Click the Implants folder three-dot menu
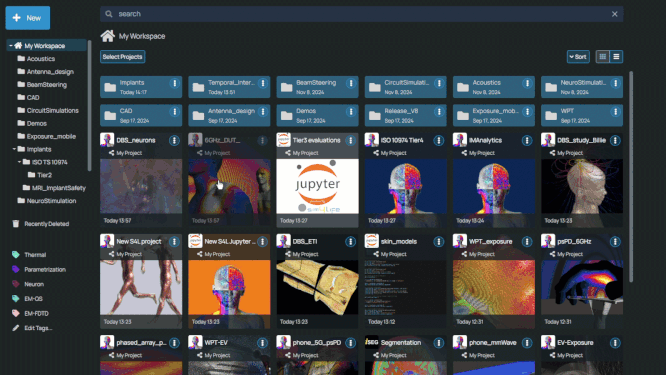The width and height of the screenshot is (666, 375). pos(175,84)
